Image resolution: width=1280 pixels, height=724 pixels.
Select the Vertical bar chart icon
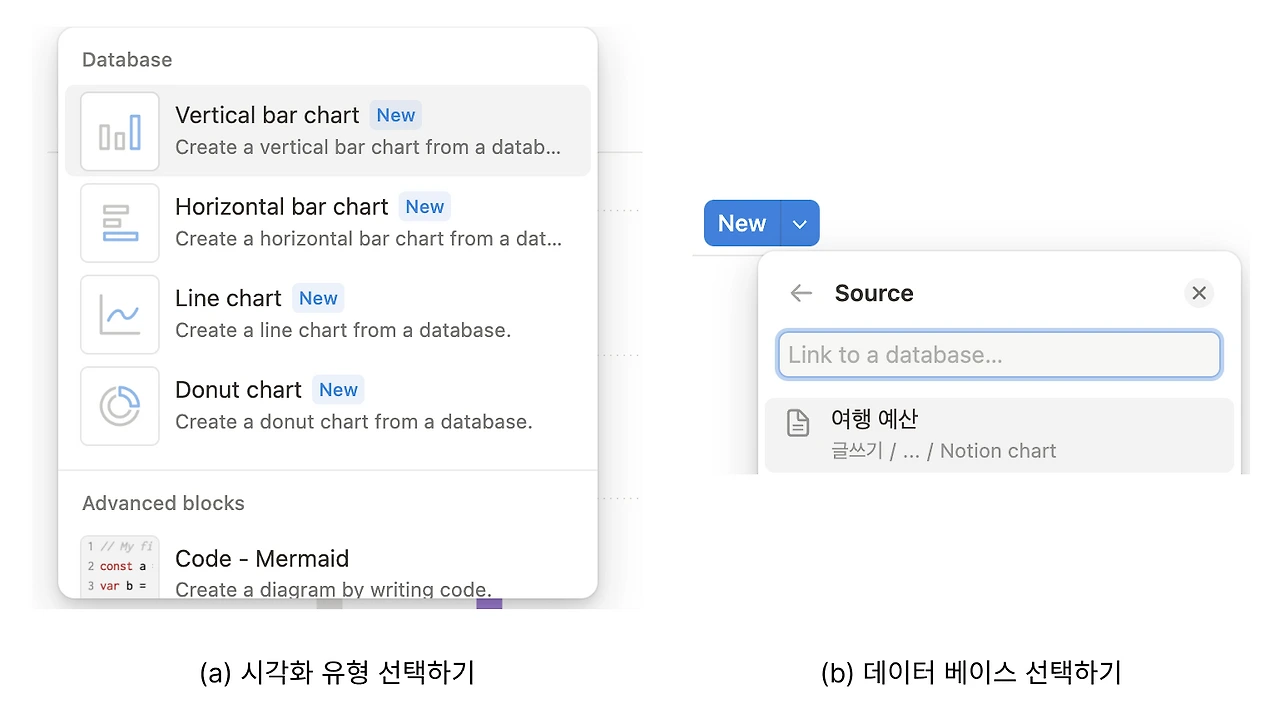click(x=120, y=131)
